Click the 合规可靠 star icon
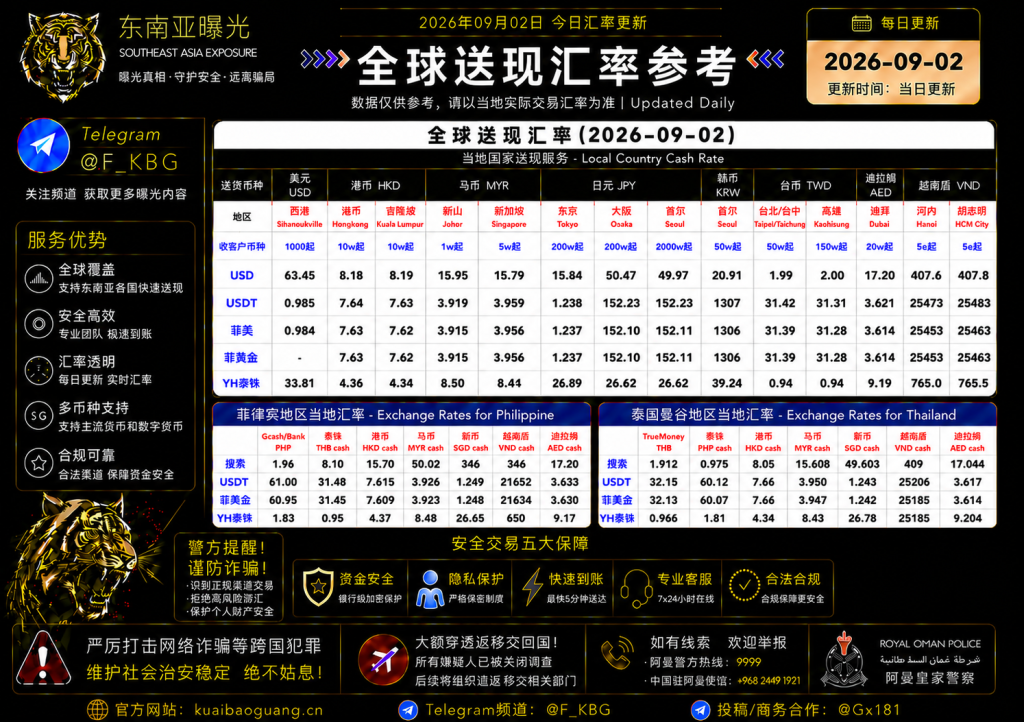Image resolution: width=1024 pixels, height=722 pixels. click(x=39, y=463)
